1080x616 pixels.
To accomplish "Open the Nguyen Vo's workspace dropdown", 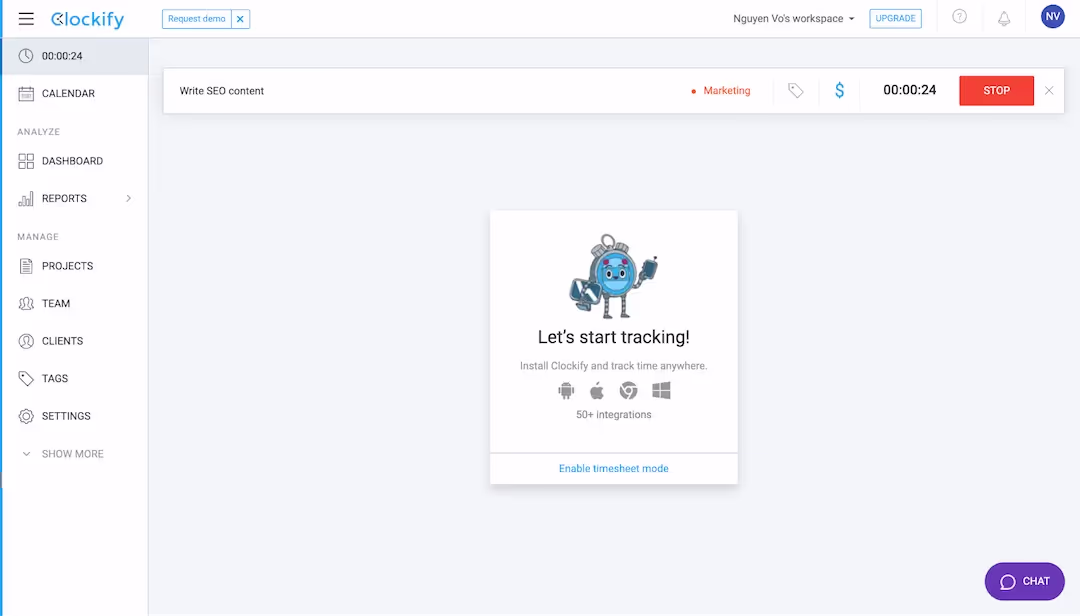I will click(x=793, y=19).
